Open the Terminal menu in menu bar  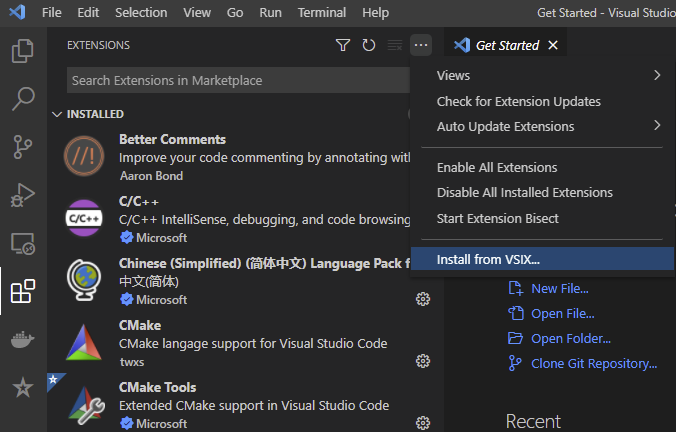click(x=321, y=13)
